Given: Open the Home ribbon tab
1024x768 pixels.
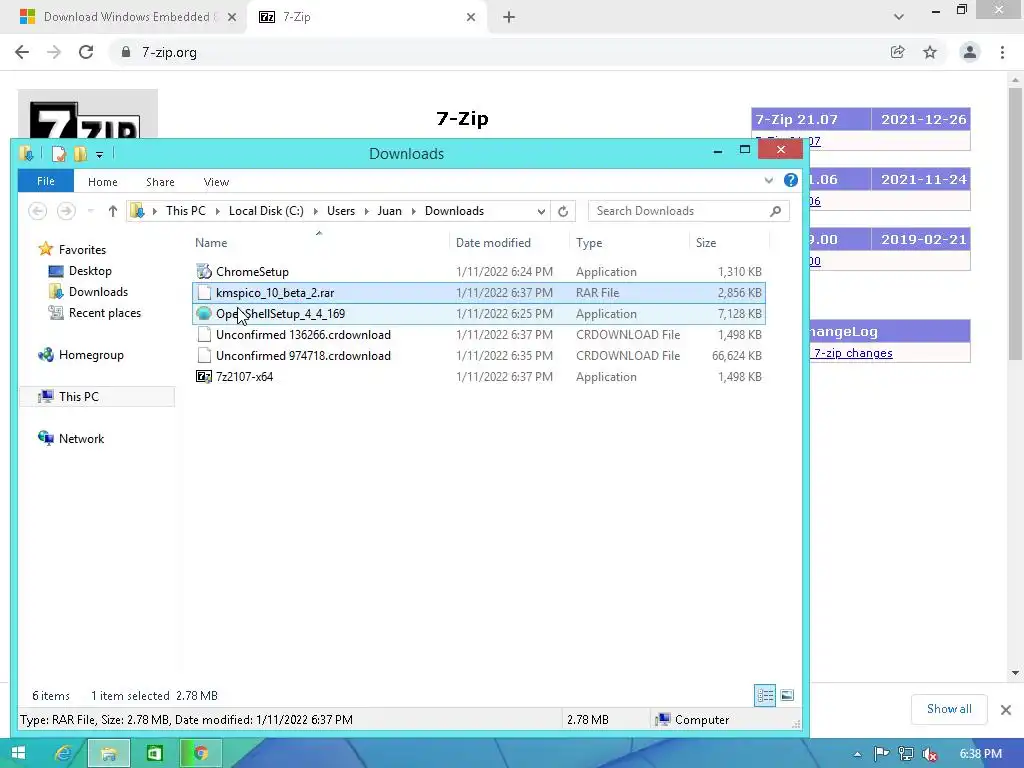Looking at the screenshot, I should (103, 182).
